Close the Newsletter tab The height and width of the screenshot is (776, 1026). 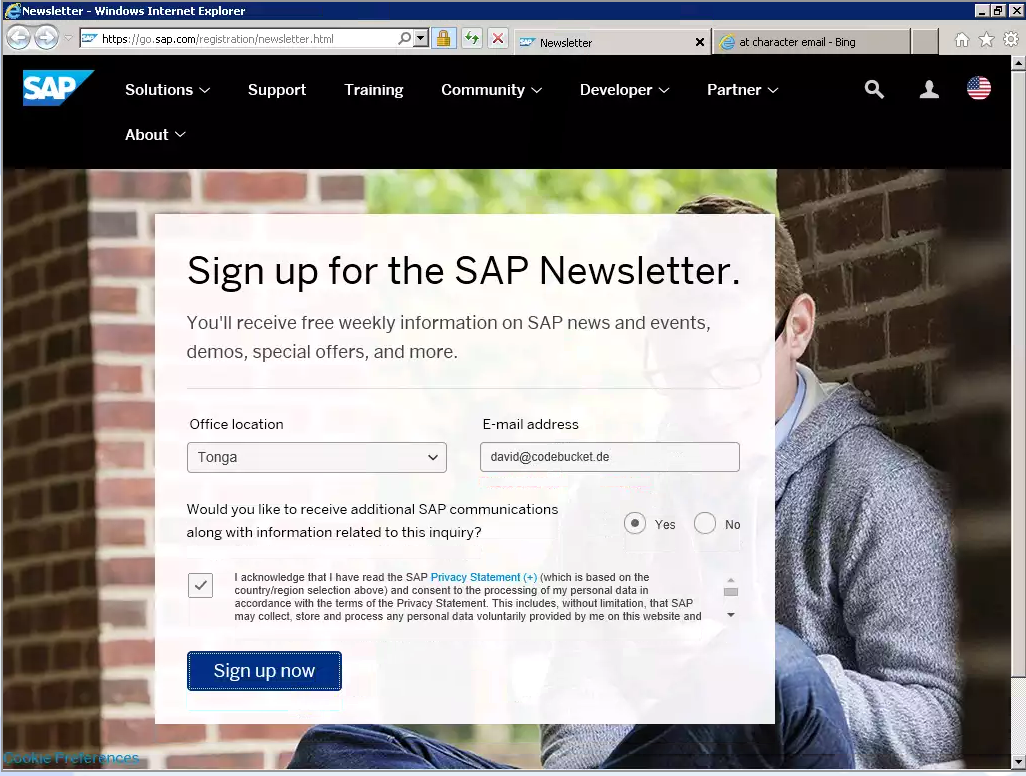click(x=699, y=42)
